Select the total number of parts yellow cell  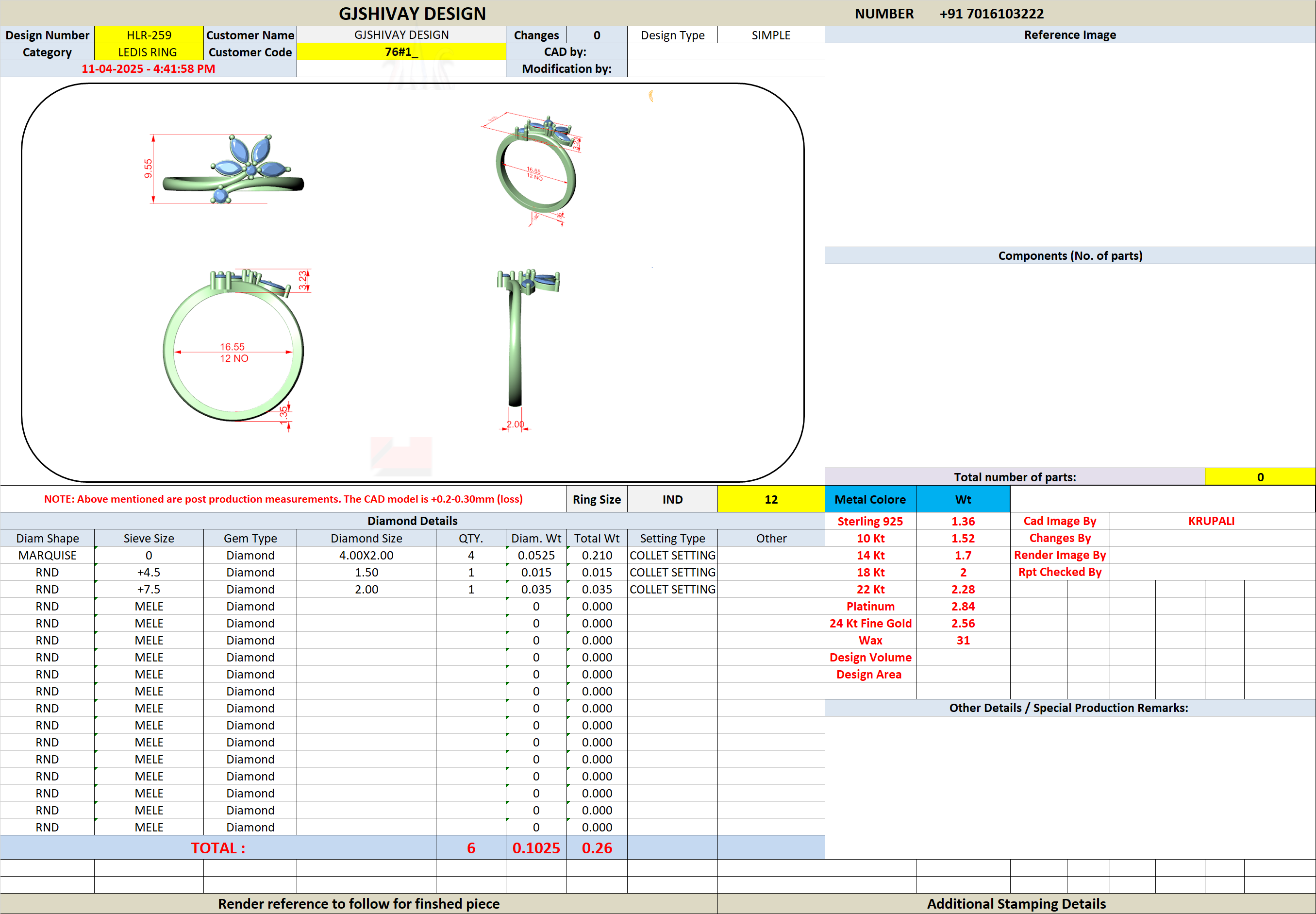1260,477
